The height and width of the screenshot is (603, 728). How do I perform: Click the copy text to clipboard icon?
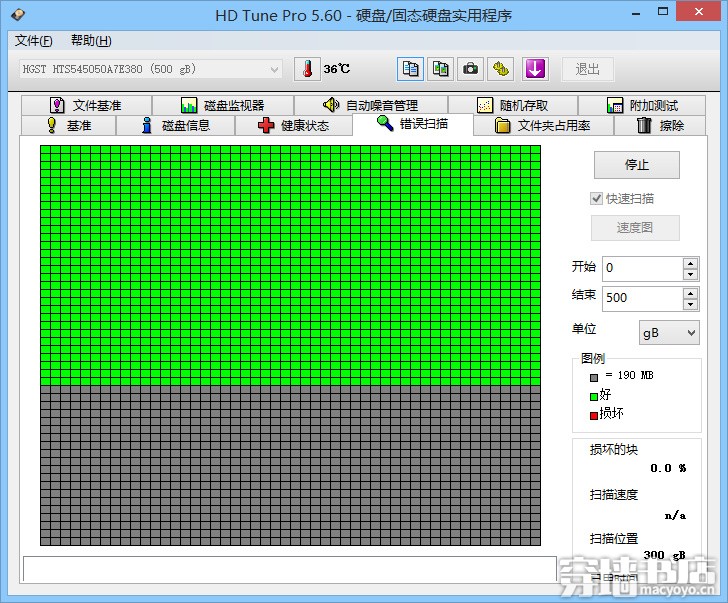(410, 69)
